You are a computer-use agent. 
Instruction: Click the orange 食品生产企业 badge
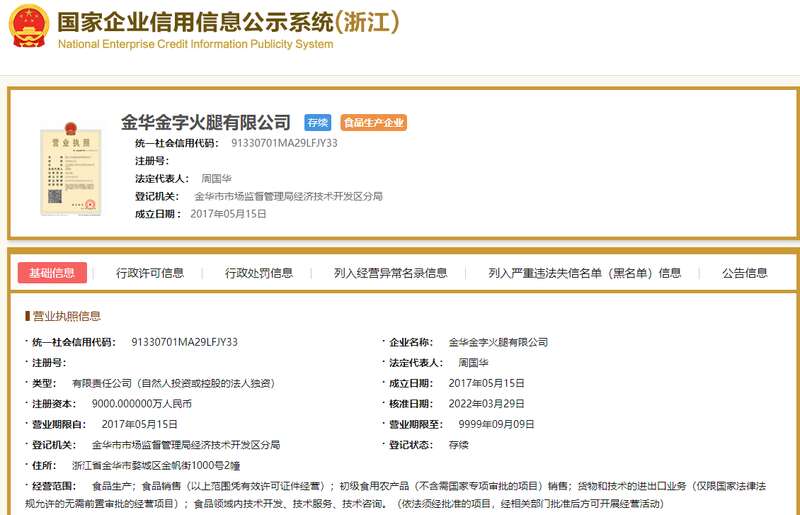(x=373, y=122)
